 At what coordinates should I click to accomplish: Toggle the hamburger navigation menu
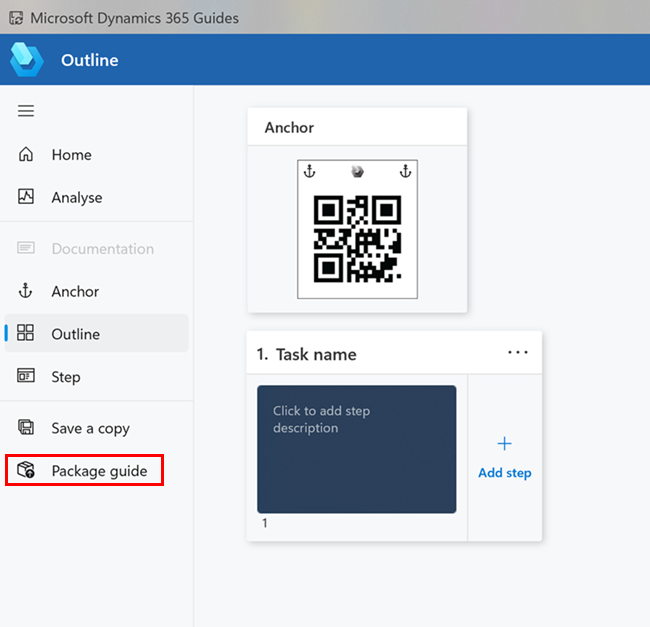(26, 111)
